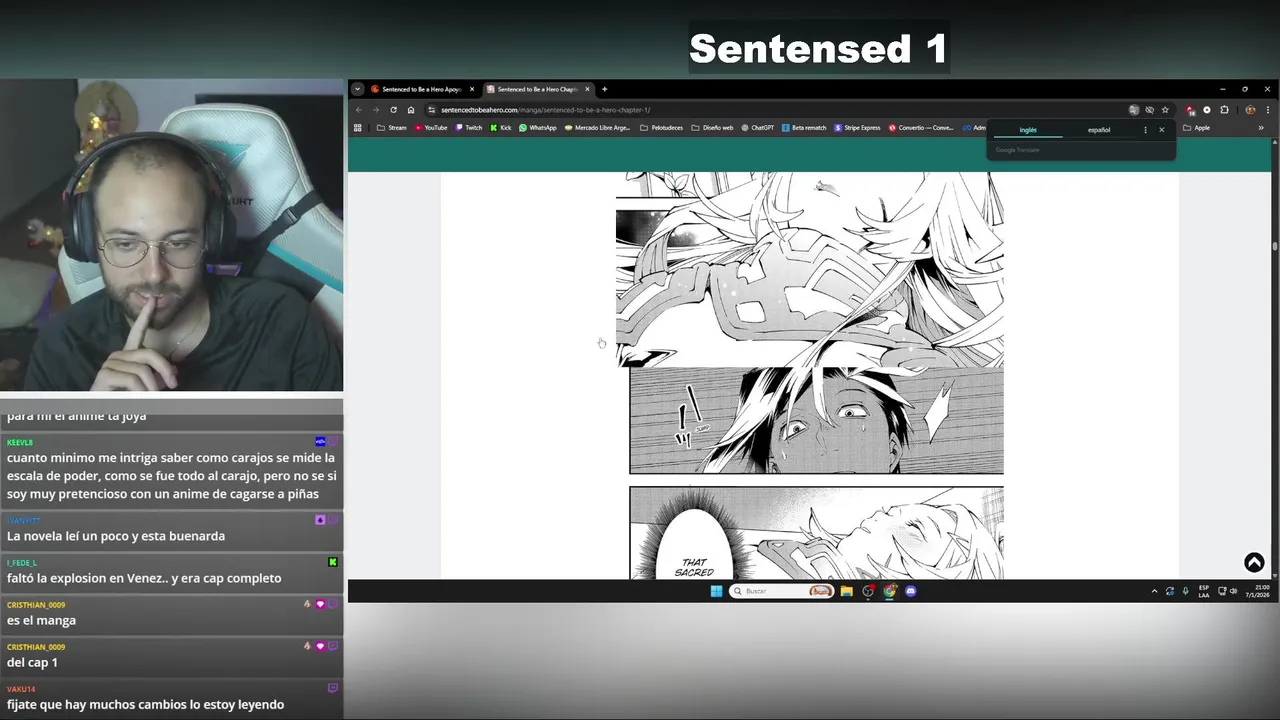
Task: Open the Chrome taskbar icon
Action: click(890, 591)
